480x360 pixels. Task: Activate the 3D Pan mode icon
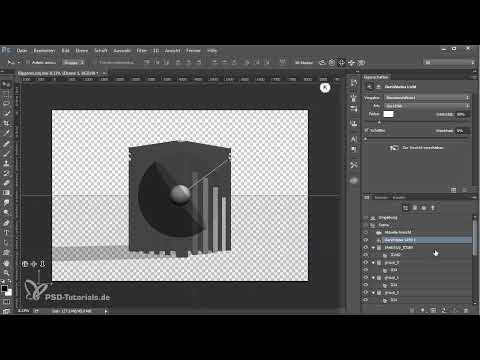click(342, 62)
